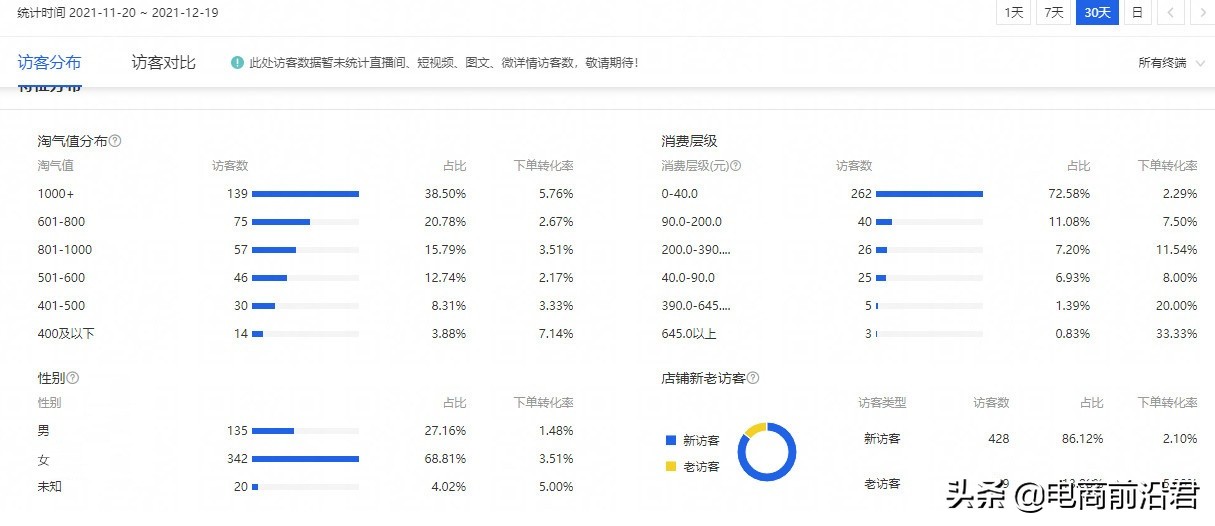Select the 1天 time range button
1215x526 pixels.
pos(1014,12)
